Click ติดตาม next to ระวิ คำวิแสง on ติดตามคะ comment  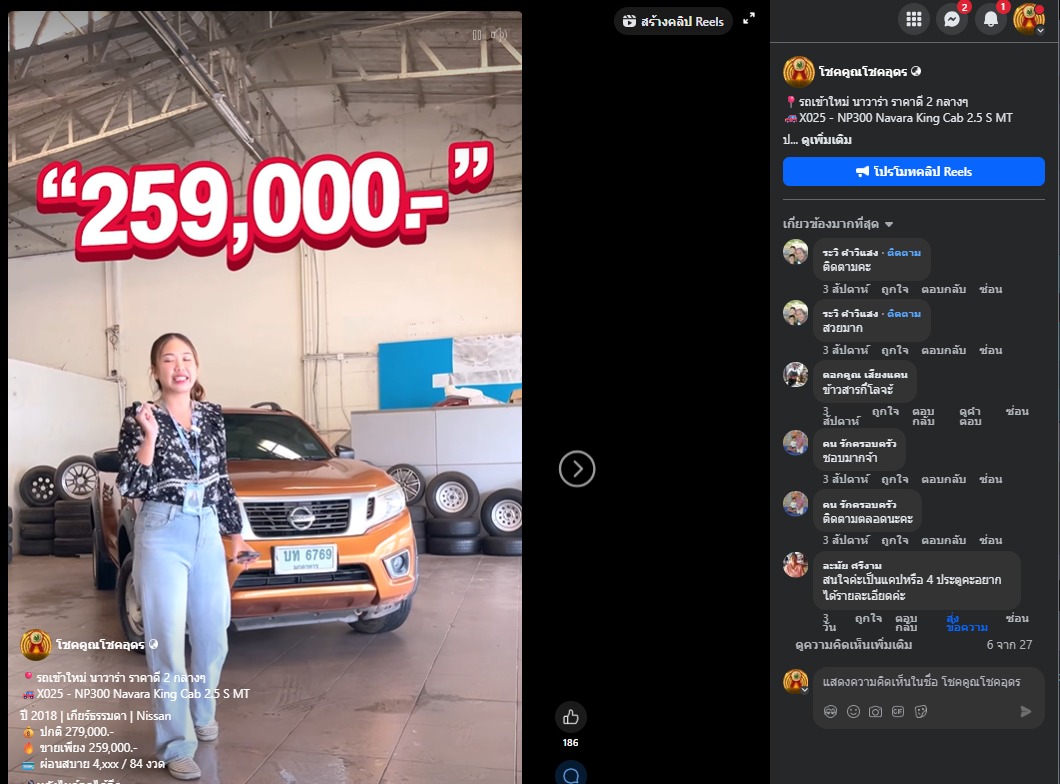click(904, 253)
